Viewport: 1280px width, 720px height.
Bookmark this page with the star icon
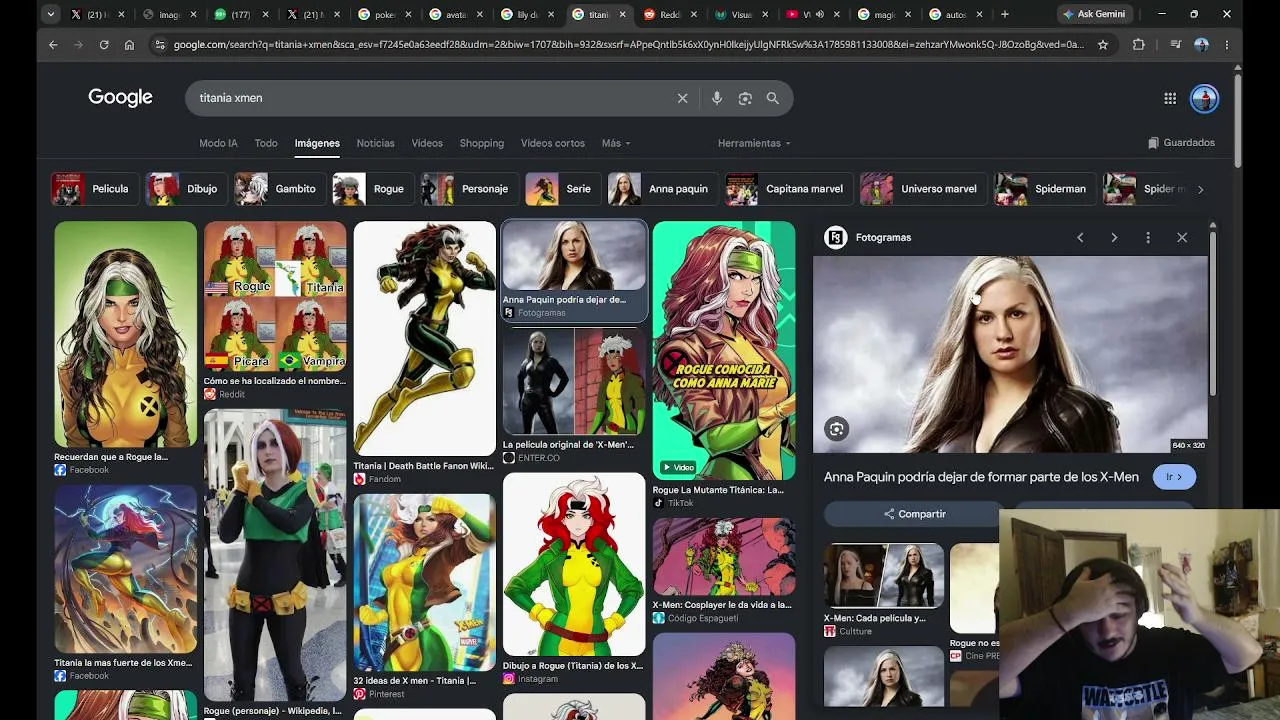[x=1103, y=45]
